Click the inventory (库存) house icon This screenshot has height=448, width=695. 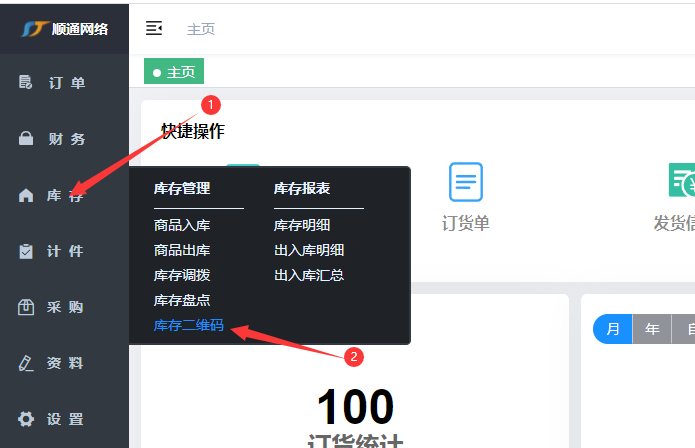(27, 195)
